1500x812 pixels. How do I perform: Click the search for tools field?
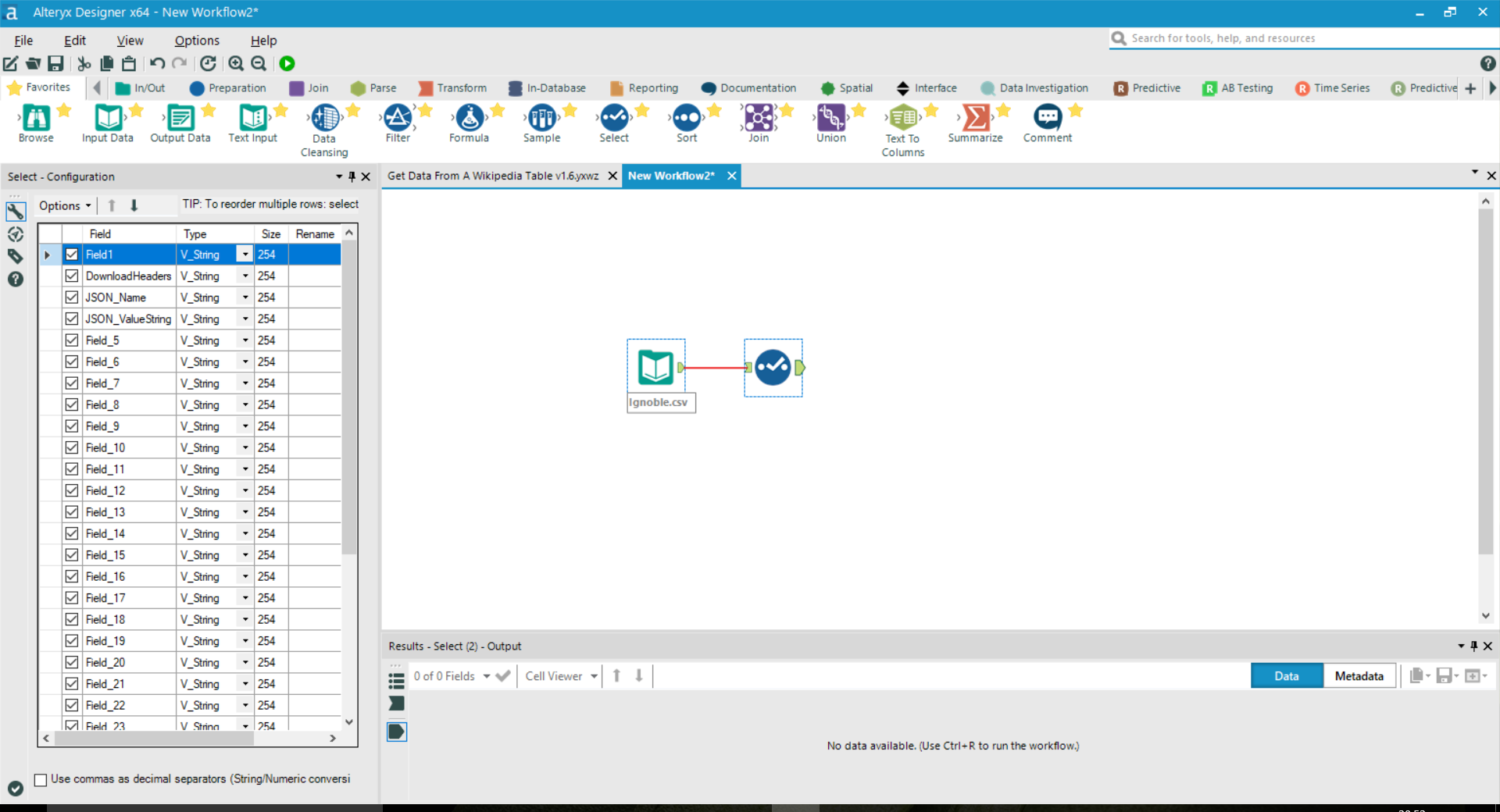tap(1305, 38)
